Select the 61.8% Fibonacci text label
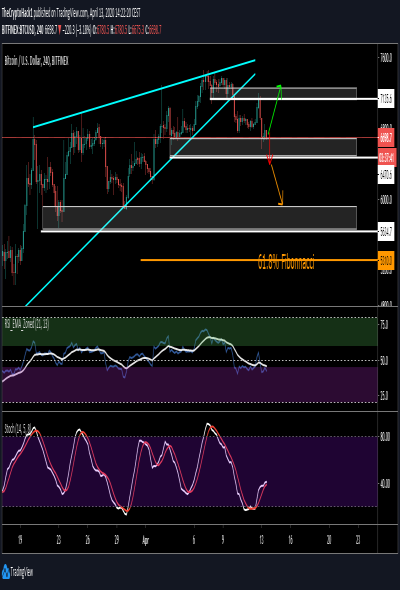 point(286,262)
